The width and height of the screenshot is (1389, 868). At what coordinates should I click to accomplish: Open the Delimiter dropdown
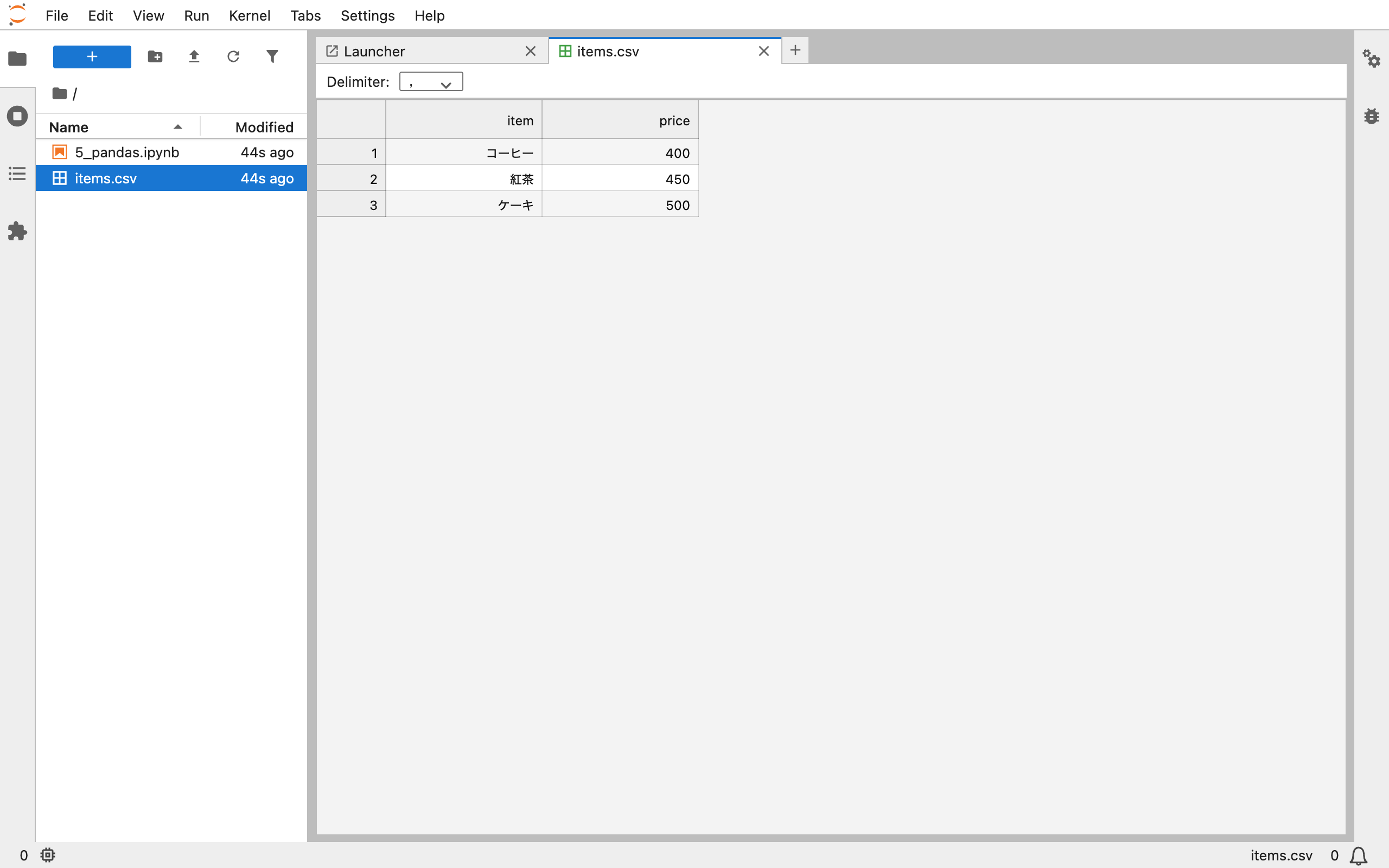(x=431, y=81)
